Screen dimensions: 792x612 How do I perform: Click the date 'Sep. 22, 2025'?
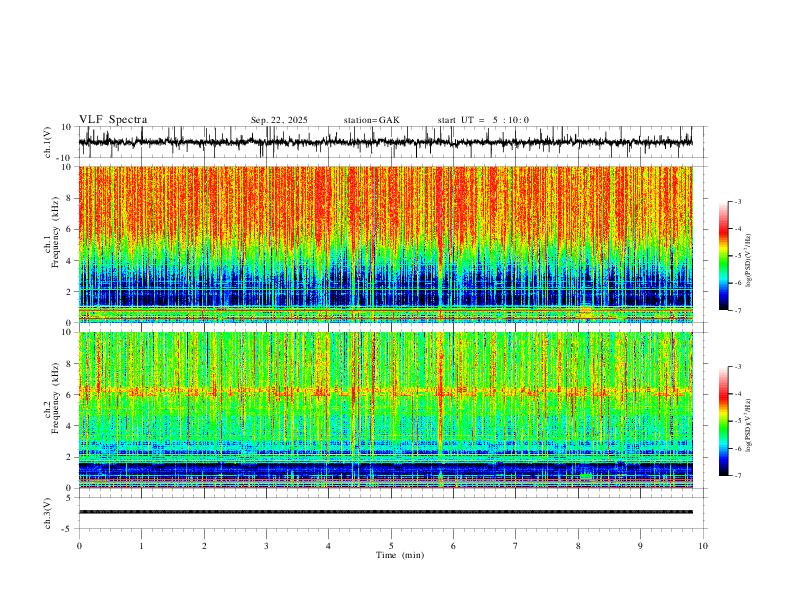click(279, 120)
